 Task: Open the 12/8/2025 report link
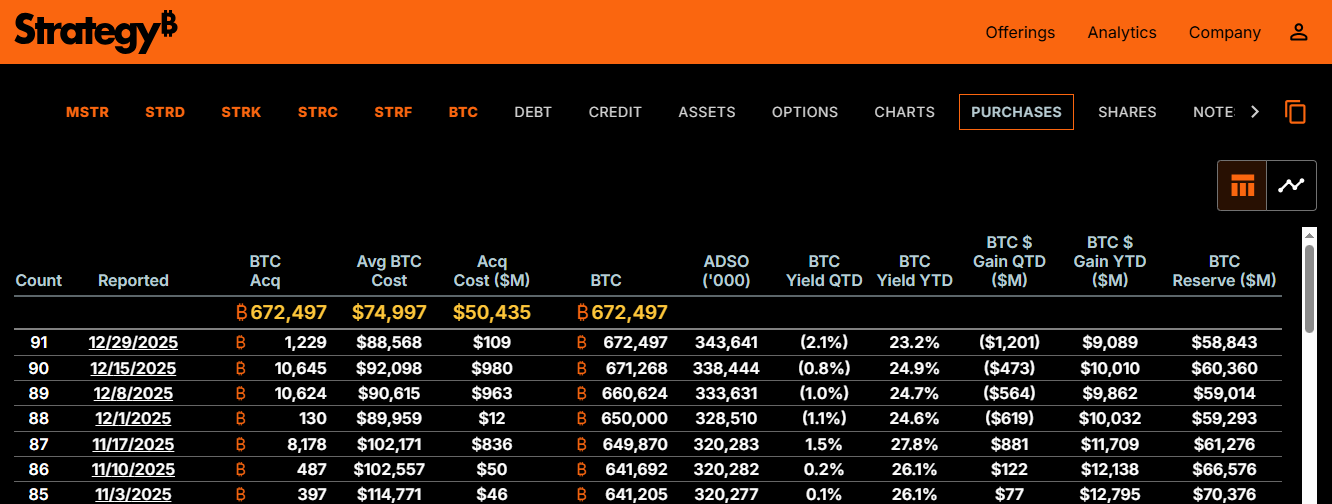coord(133,393)
